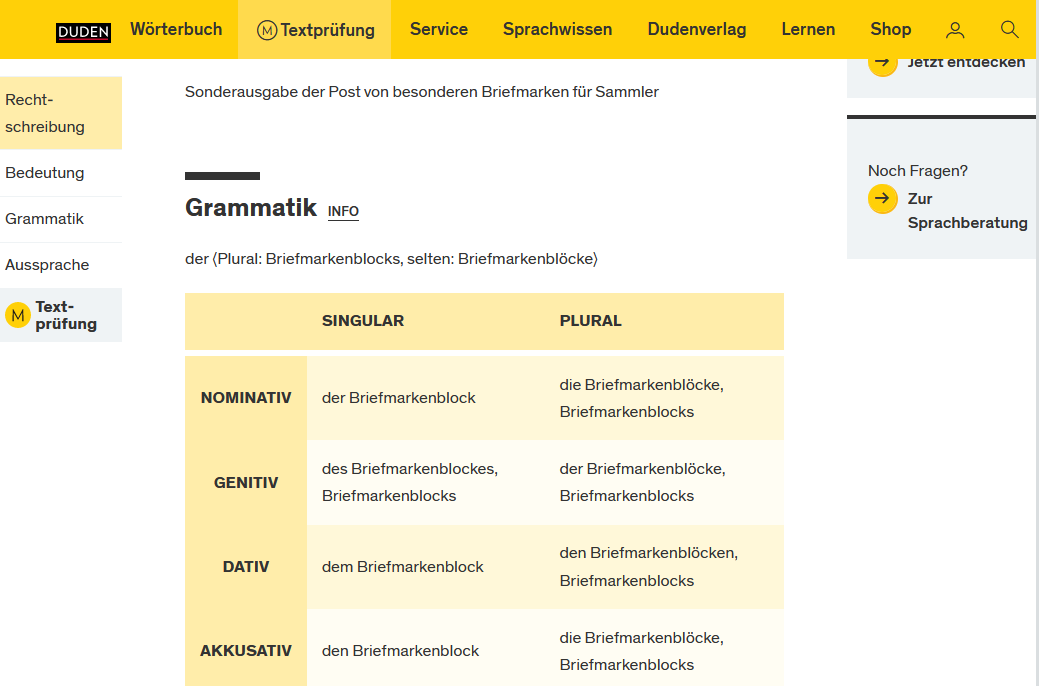This screenshot has height=686, width=1039.
Task: Click the Jetzt entdecken link
Action: [965, 62]
